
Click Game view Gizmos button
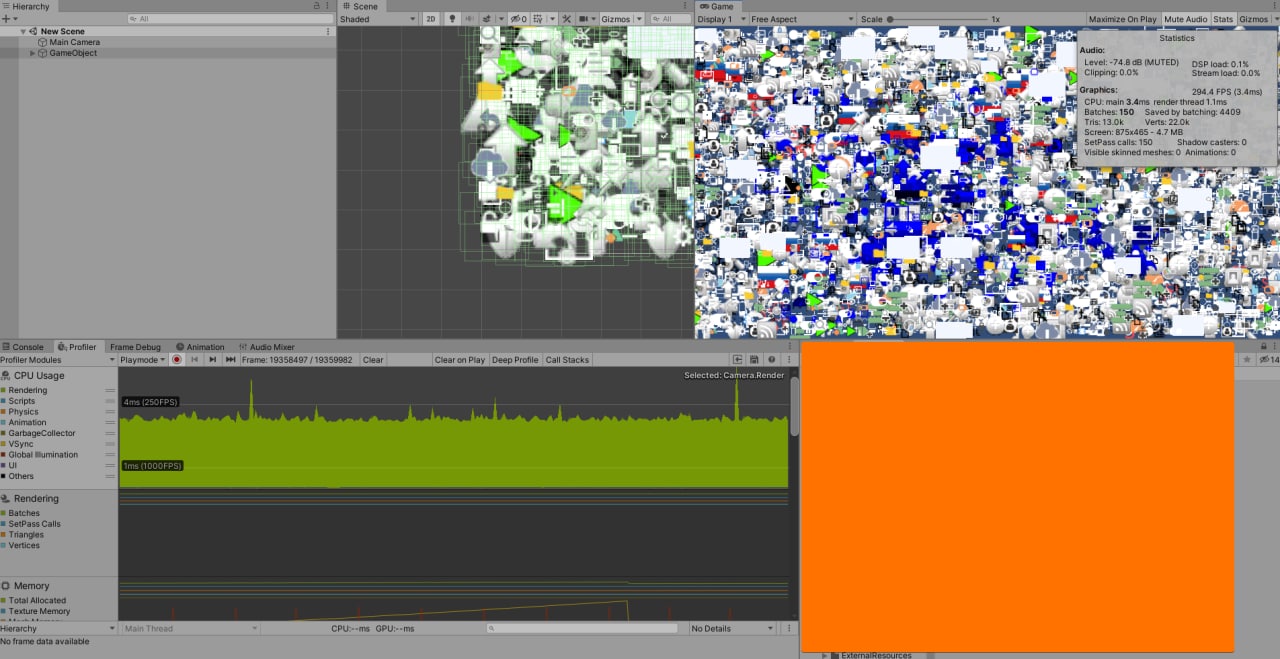1253,19
